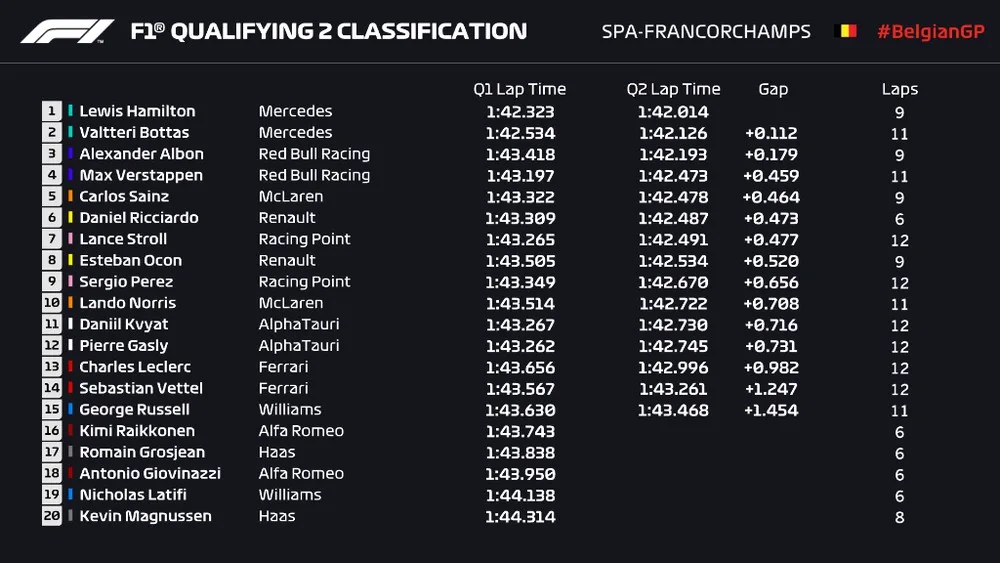Click the SPA-FRANCORCHAMPS circuit title
Screen dimensions: 1000x563
point(706,31)
